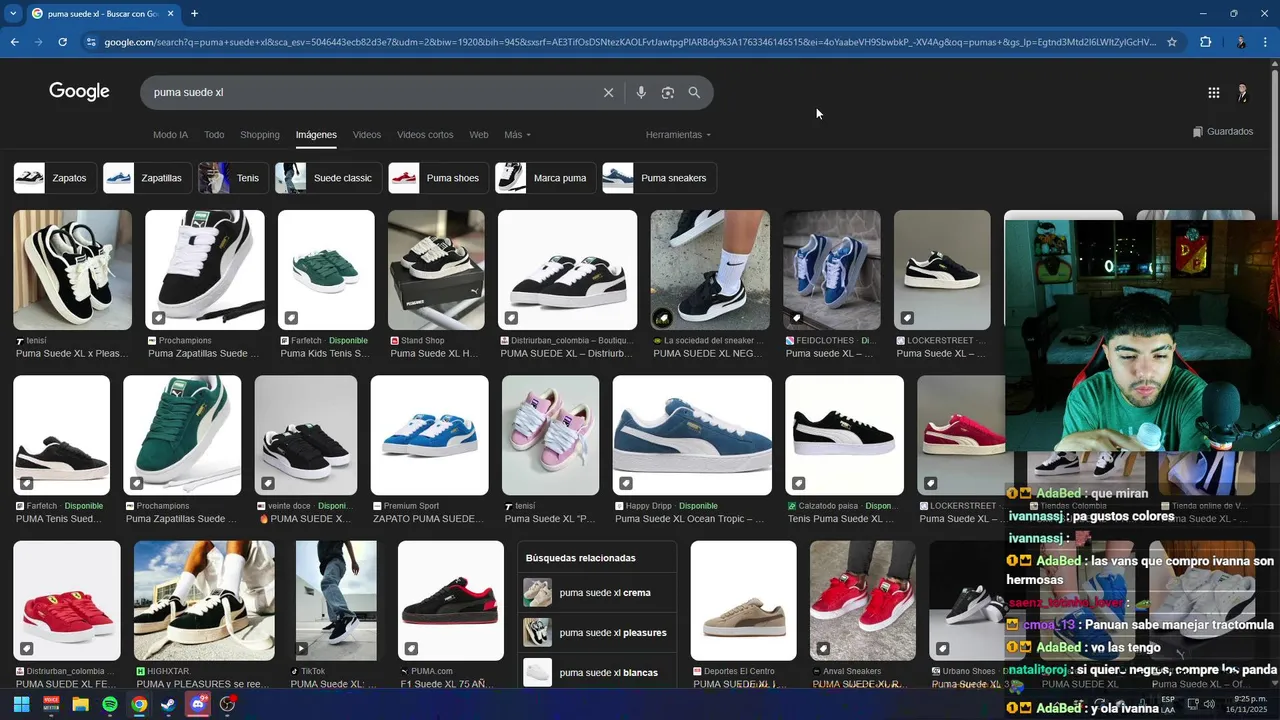Open the Google apps grid
Image resolution: width=1280 pixels, height=720 pixels.
pos(1213,93)
